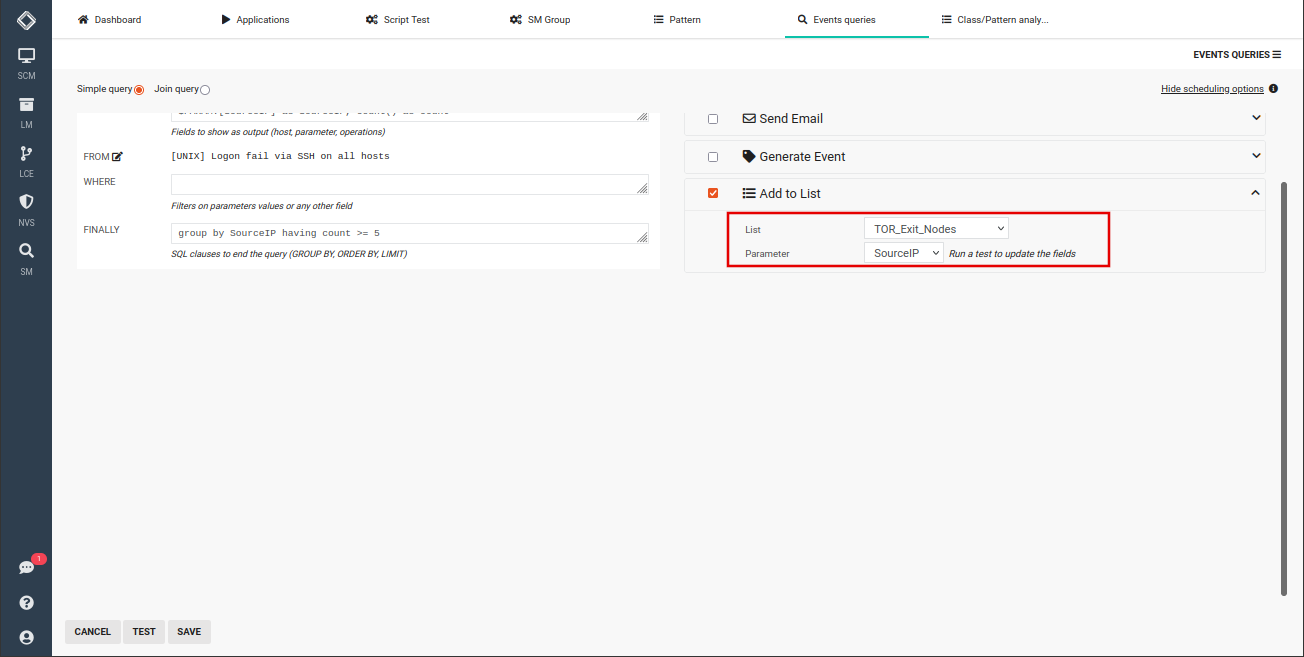The image size is (1304, 657).
Task: Open the chat bubble with notification badge
Action: [x=26, y=566]
